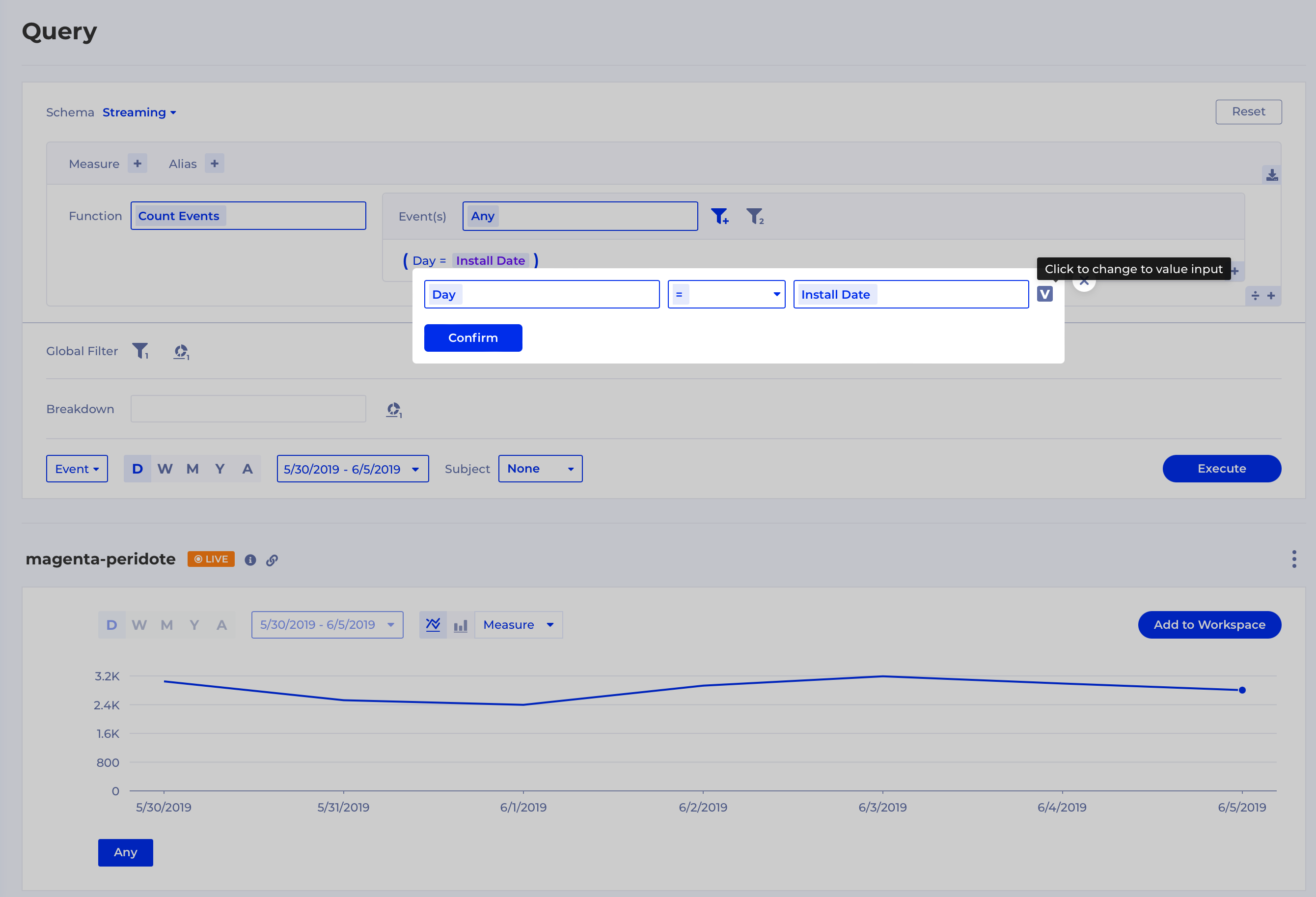Click the Confirm button
The image size is (1316, 897).
473,337
